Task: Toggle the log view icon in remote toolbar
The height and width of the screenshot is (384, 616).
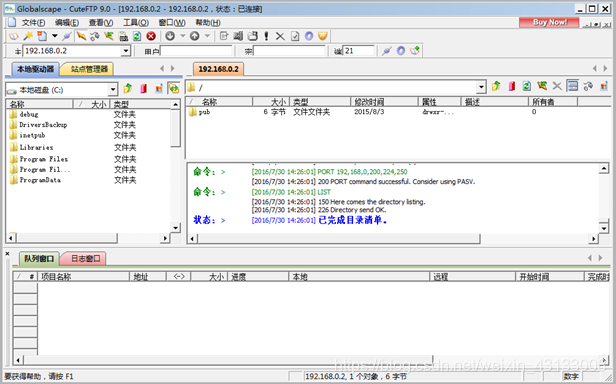Action: 572,86
